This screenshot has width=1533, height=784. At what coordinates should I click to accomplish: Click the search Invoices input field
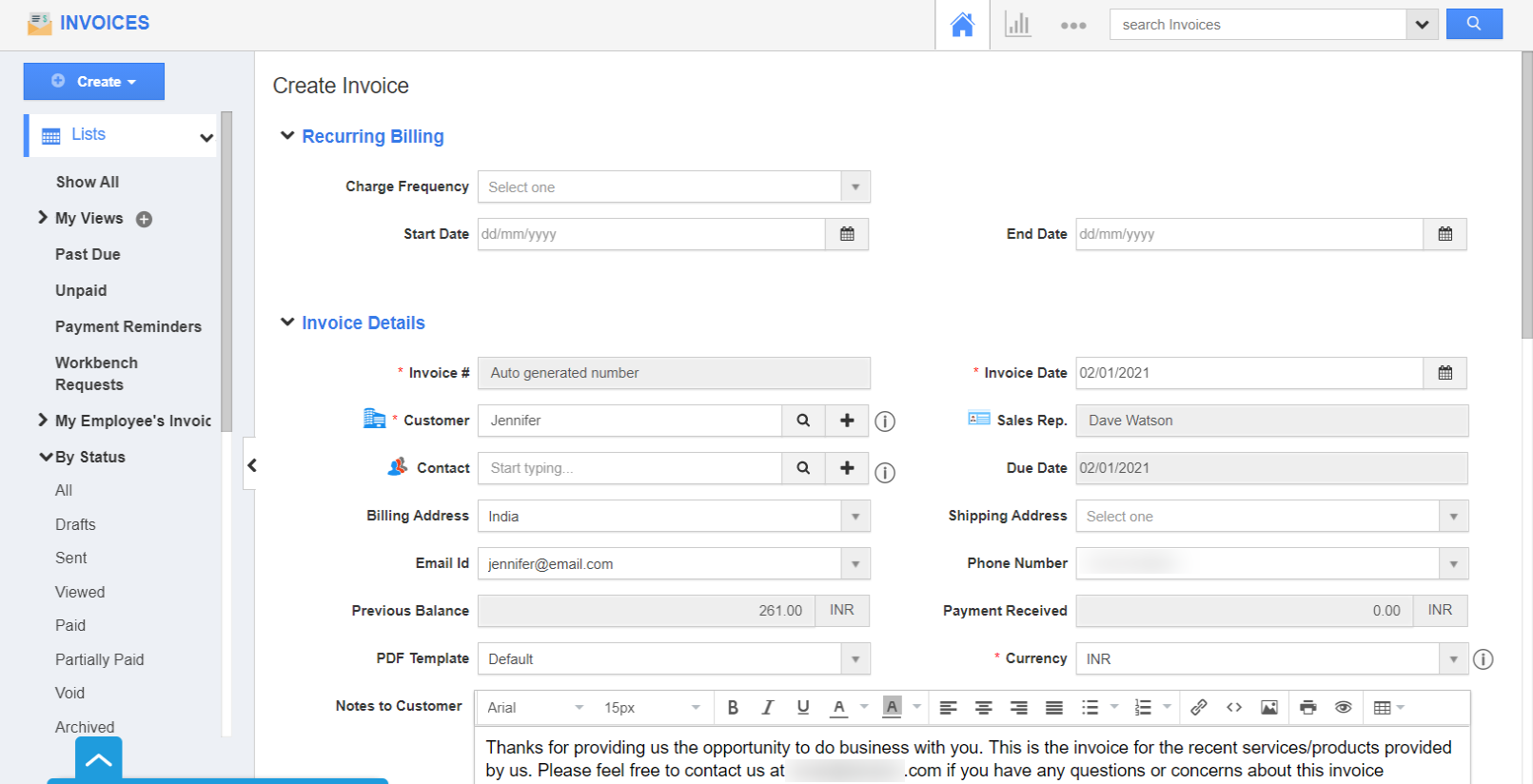[1257, 25]
